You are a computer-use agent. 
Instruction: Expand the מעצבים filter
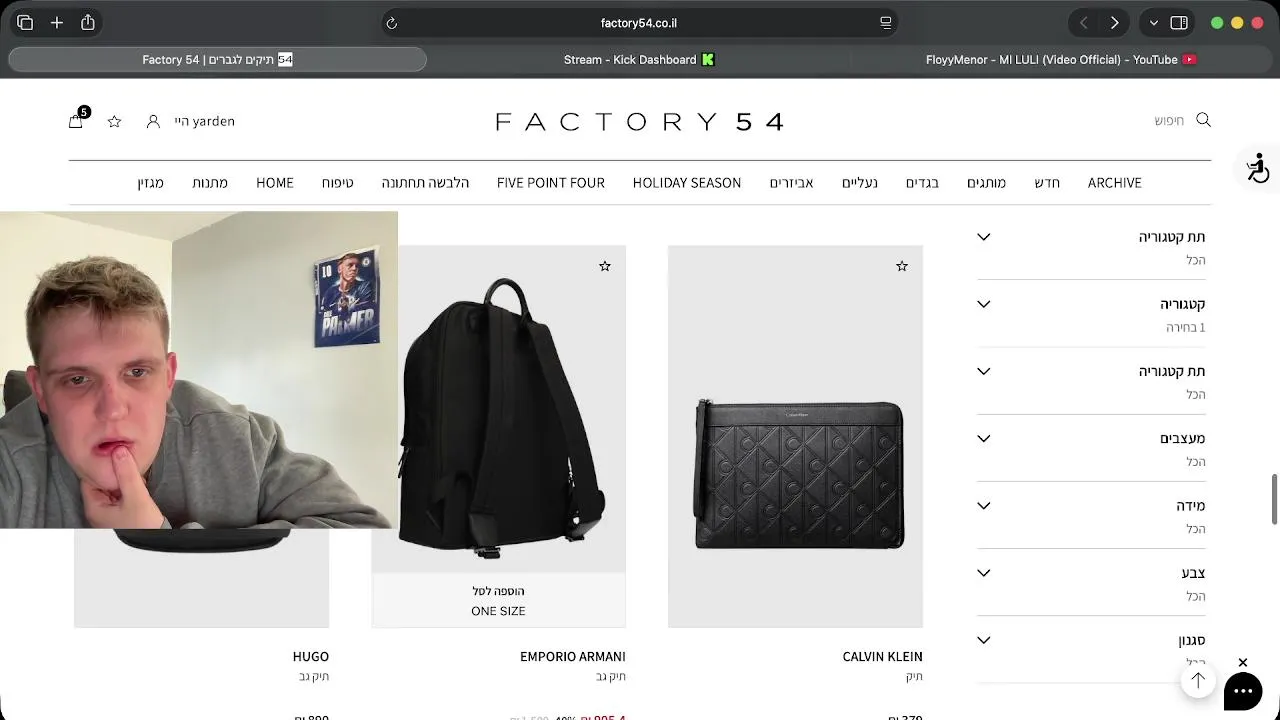[1091, 449]
